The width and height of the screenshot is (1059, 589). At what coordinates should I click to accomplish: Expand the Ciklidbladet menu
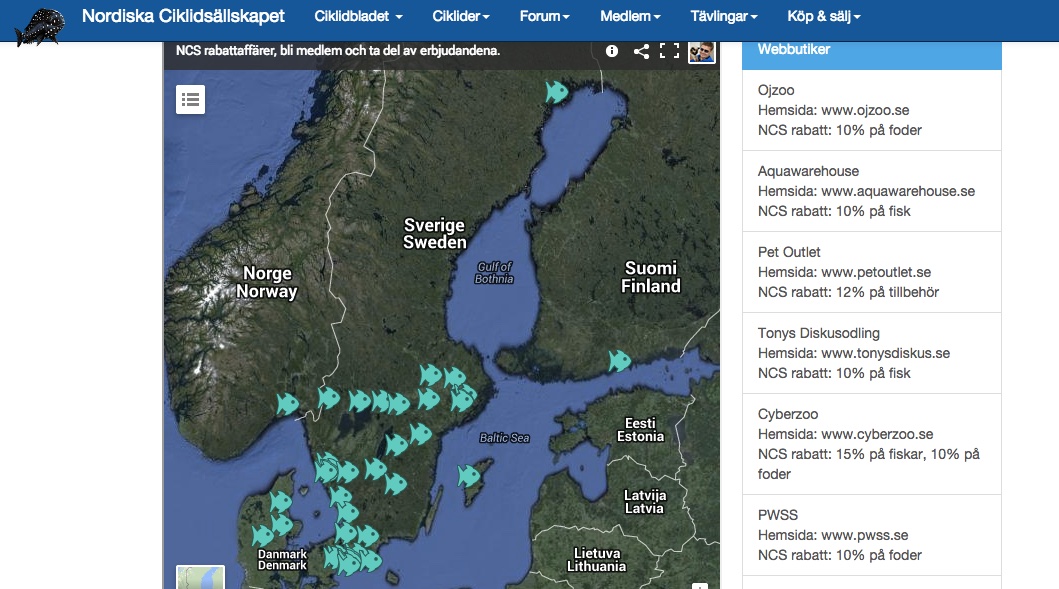pos(358,16)
